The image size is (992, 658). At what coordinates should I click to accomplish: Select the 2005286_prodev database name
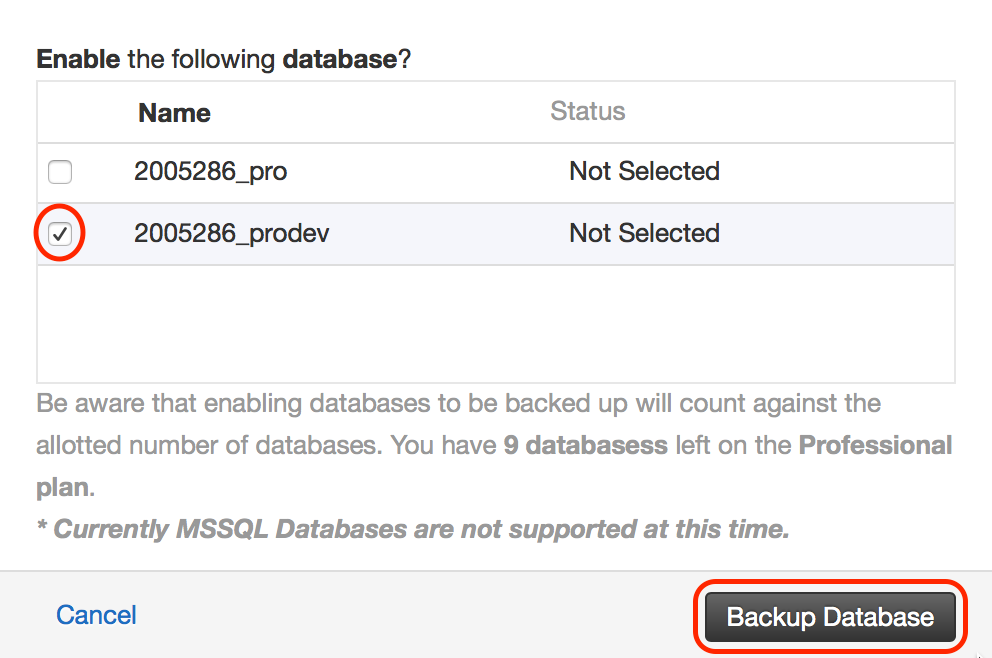point(230,233)
